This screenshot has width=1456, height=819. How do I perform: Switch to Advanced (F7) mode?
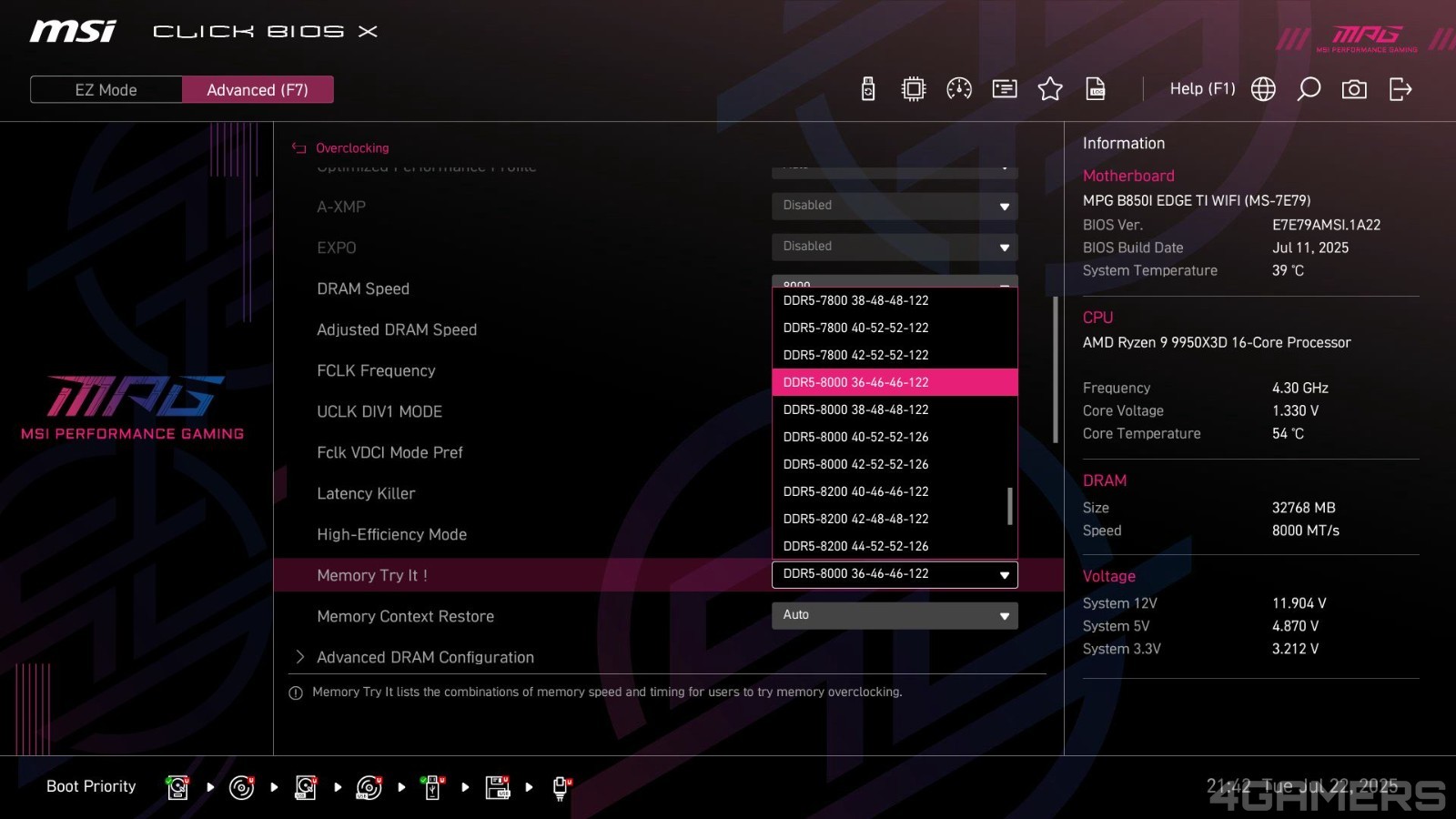(x=258, y=89)
